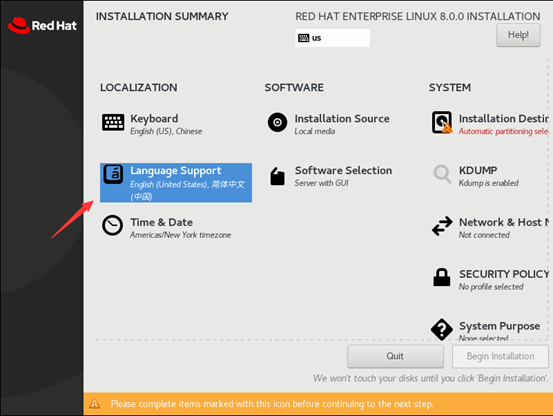Click 'Not connected' network status
Viewport: 553px width, 416px height.
484,235
